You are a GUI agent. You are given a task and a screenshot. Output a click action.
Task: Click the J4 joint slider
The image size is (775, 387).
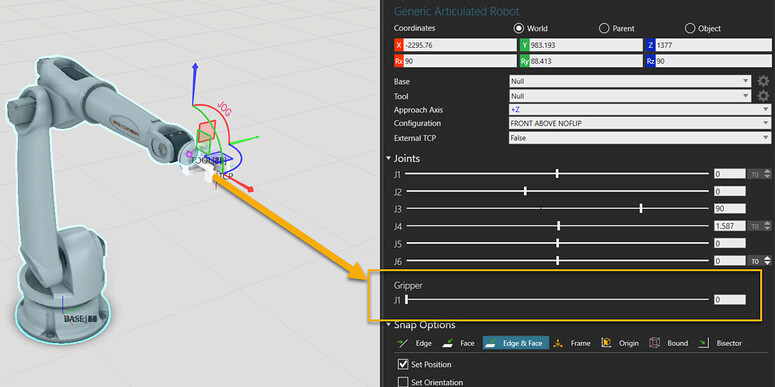click(x=557, y=226)
